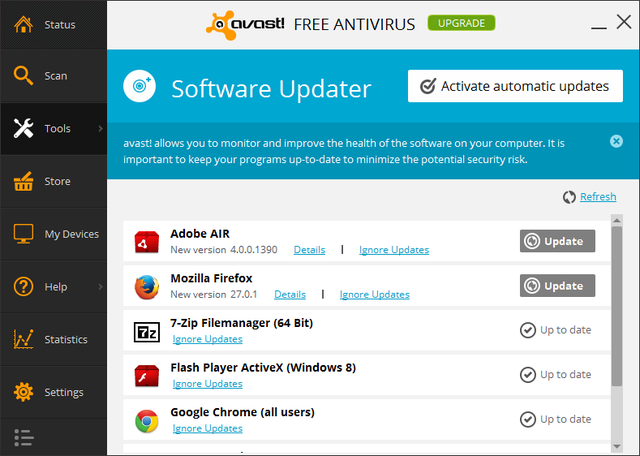Open Details for Adobe AIR

point(309,250)
